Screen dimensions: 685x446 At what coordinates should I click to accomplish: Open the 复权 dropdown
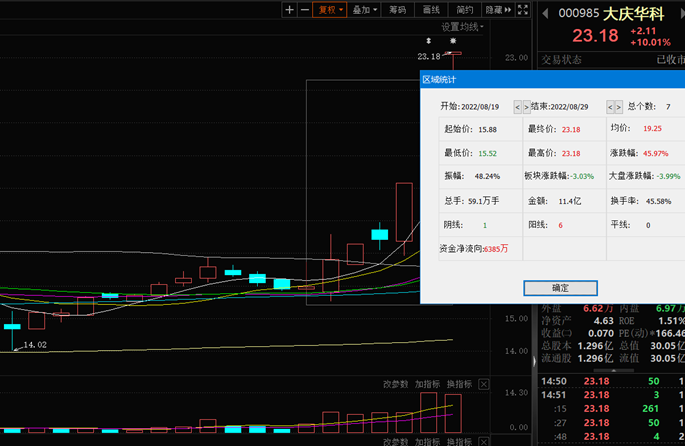pyautogui.click(x=329, y=10)
